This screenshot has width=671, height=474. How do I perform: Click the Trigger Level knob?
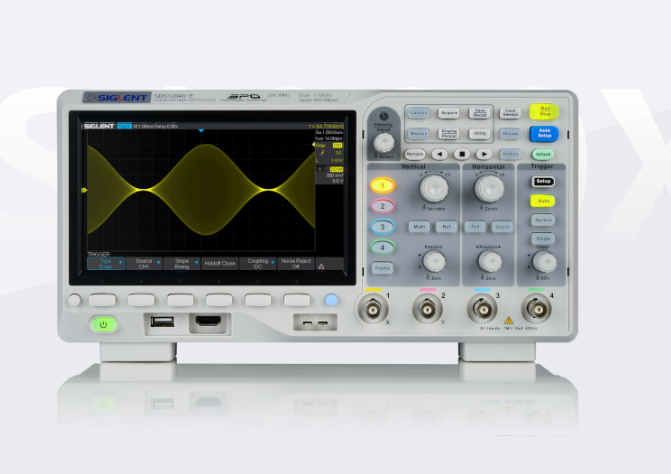click(544, 262)
